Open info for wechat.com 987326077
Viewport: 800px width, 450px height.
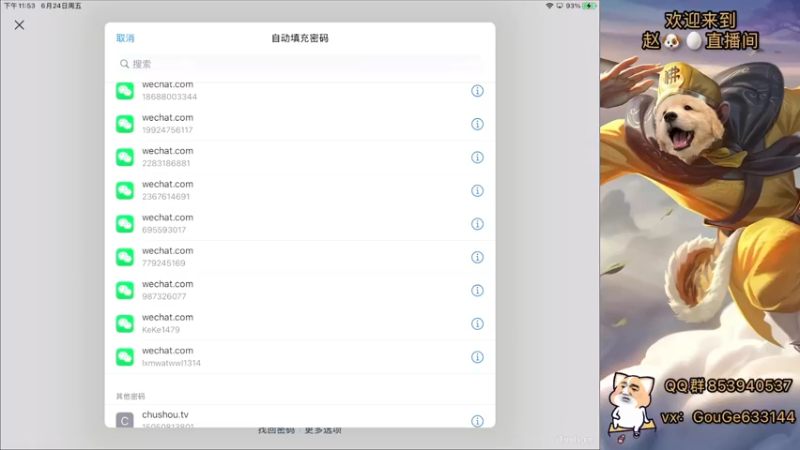click(477, 290)
